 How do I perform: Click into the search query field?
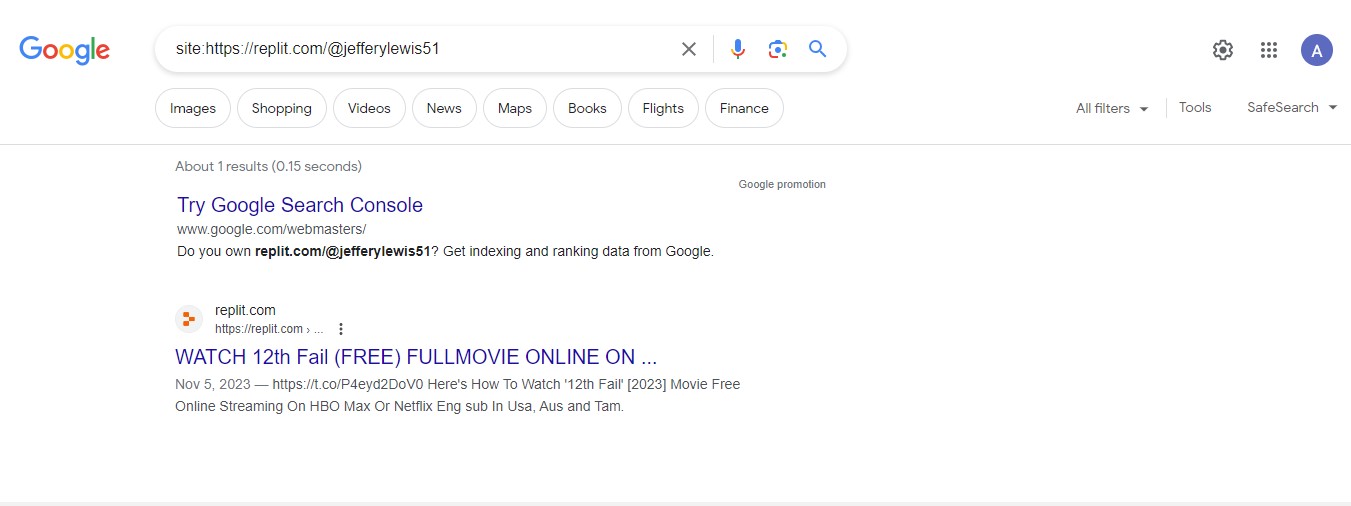(420, 49)
